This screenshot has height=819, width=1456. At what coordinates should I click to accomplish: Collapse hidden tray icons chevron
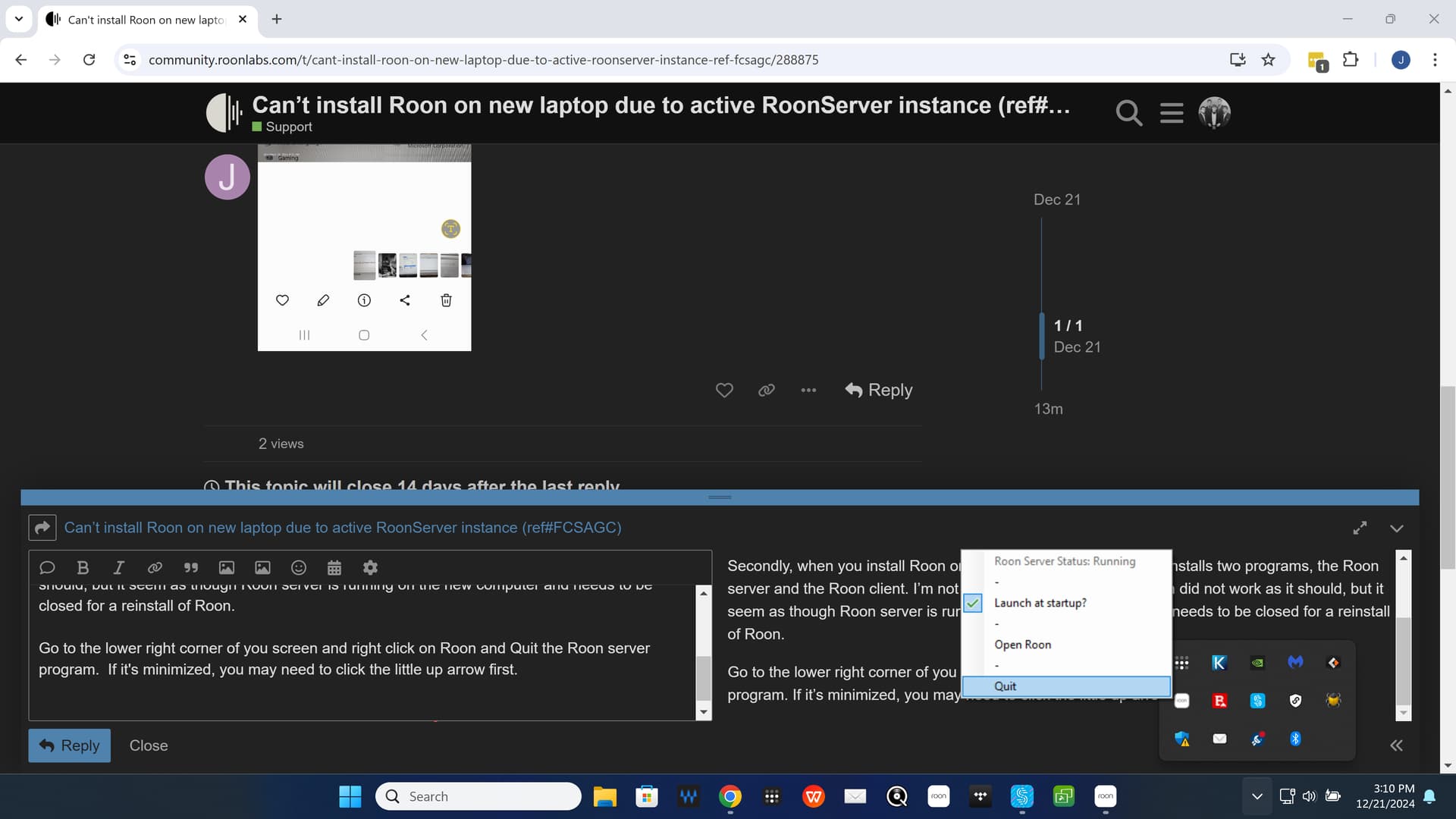pos(1257,796)
